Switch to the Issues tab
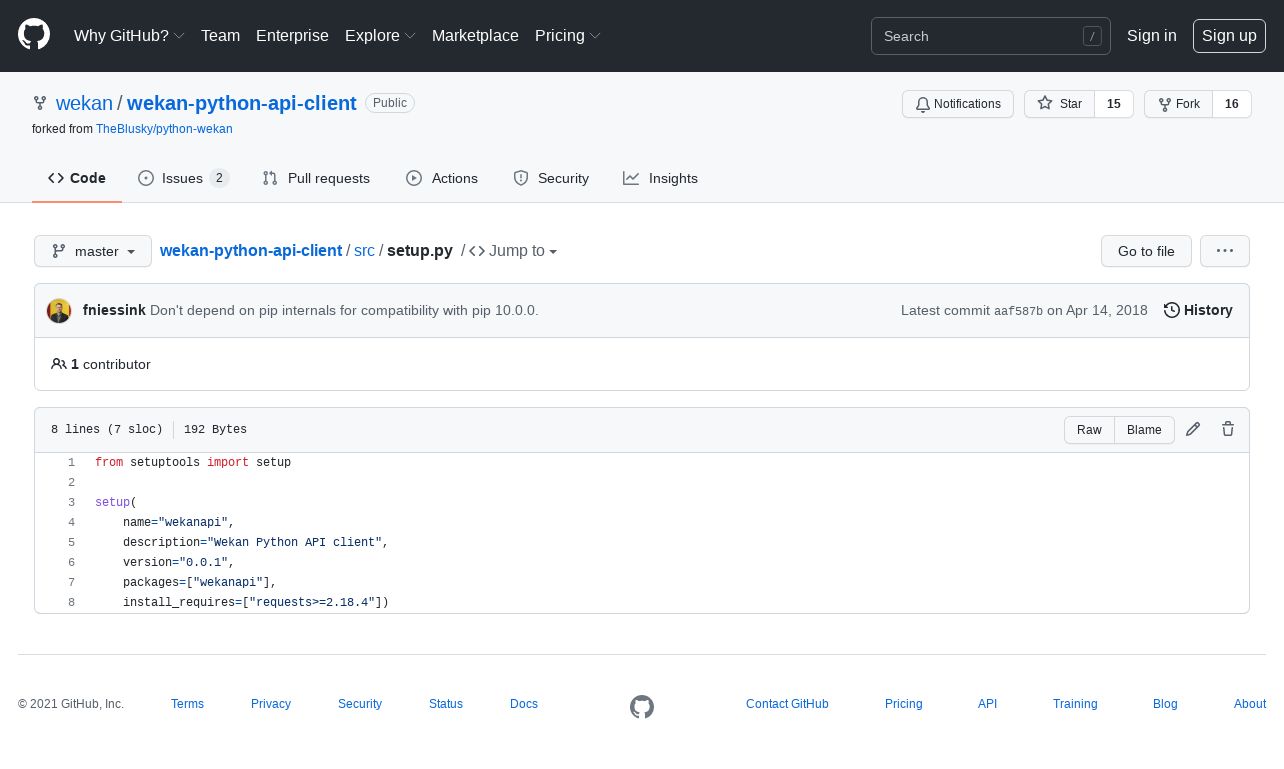This screenshot has width=1284, height=769. click(x=184, y=178)
